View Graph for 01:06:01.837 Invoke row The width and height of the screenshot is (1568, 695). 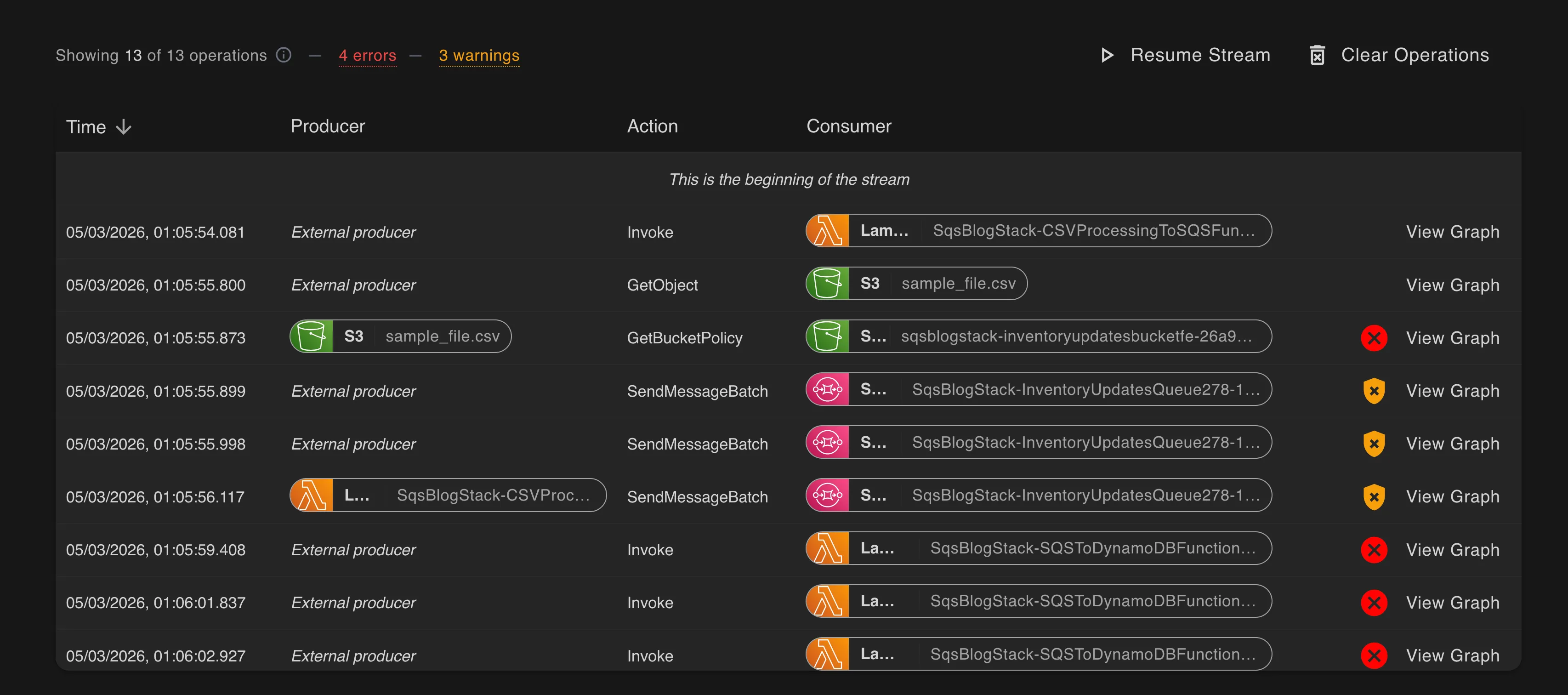tap(1452, 603)
